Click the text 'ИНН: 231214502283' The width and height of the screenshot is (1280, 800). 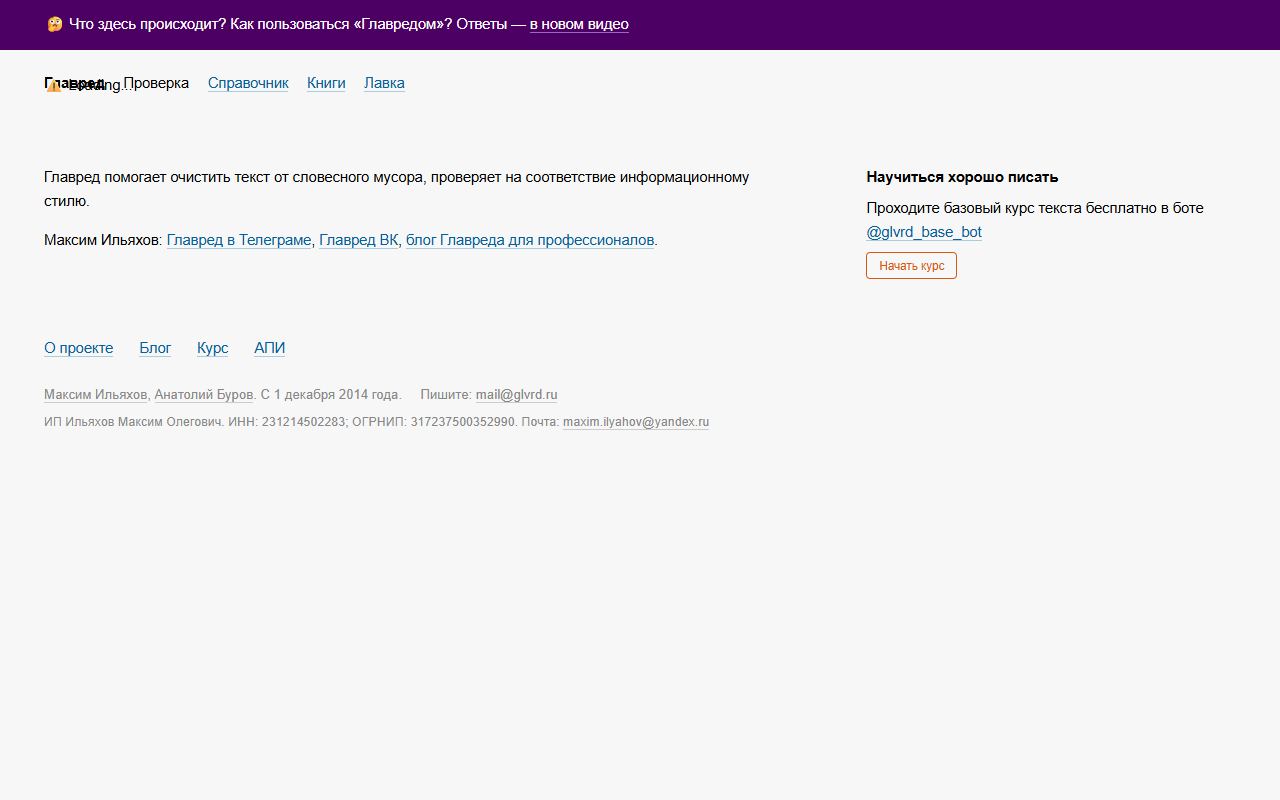287,422
